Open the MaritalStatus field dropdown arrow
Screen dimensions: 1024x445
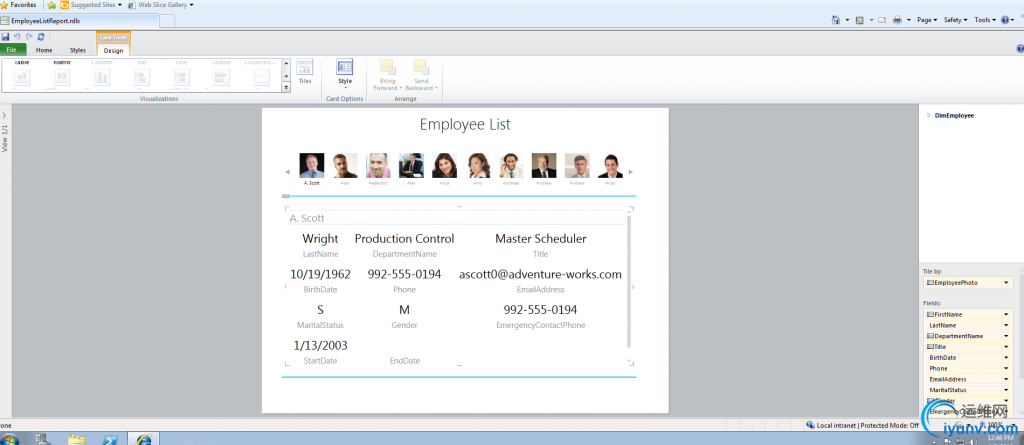(1006, 390)
